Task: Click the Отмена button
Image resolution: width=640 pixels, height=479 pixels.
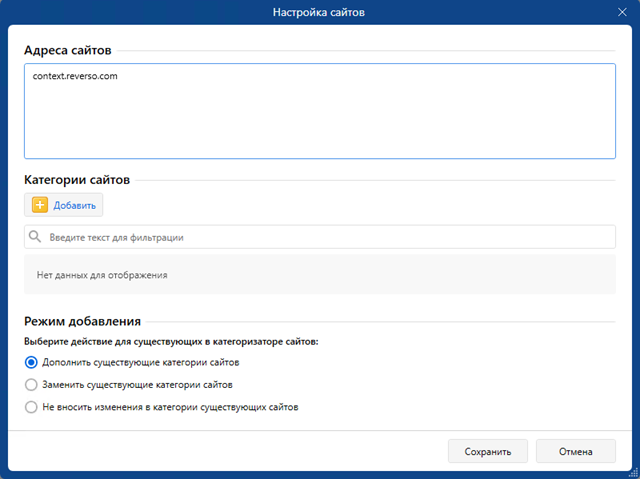Action: (x=576, y=451)
